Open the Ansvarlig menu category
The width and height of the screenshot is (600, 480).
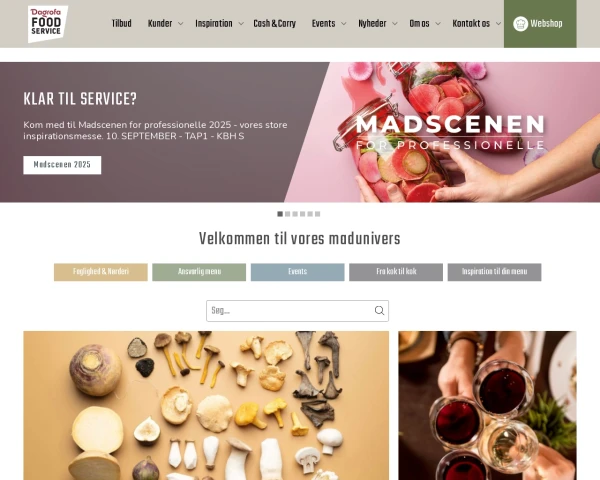199,272
